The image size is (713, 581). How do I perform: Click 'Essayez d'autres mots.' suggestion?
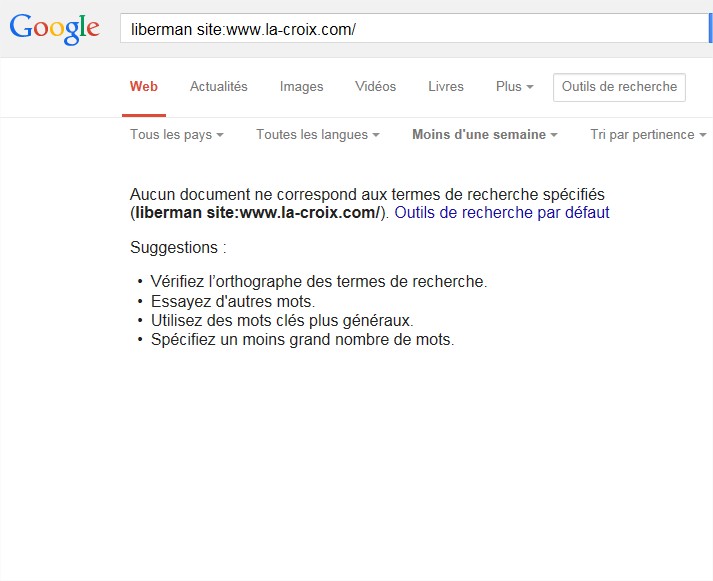233,301
